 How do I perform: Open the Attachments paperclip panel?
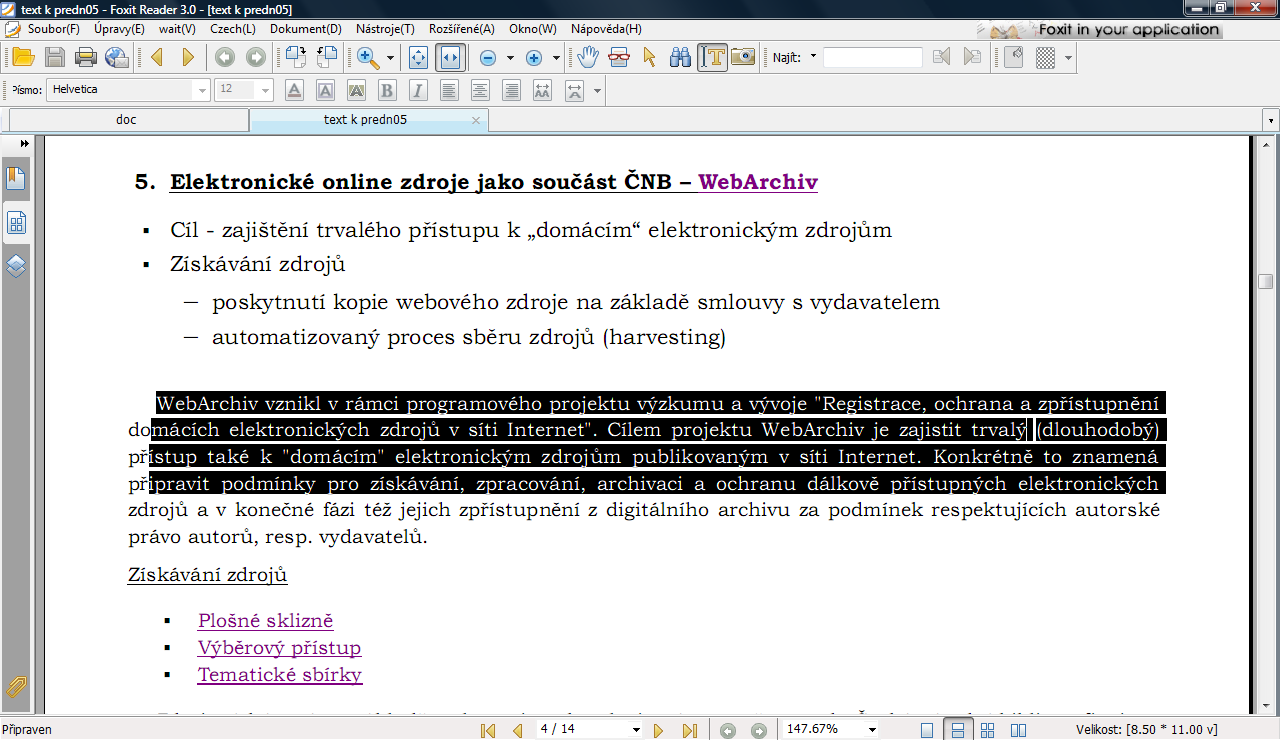[16, 686]
